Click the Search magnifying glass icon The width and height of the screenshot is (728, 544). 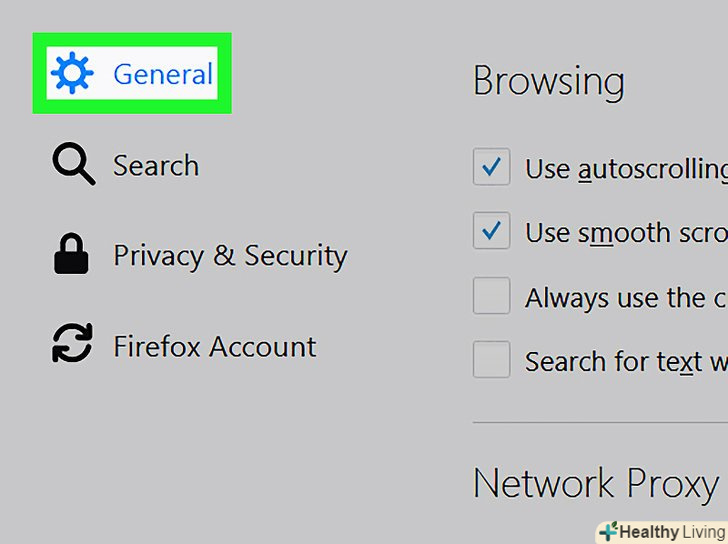(73, 165)
